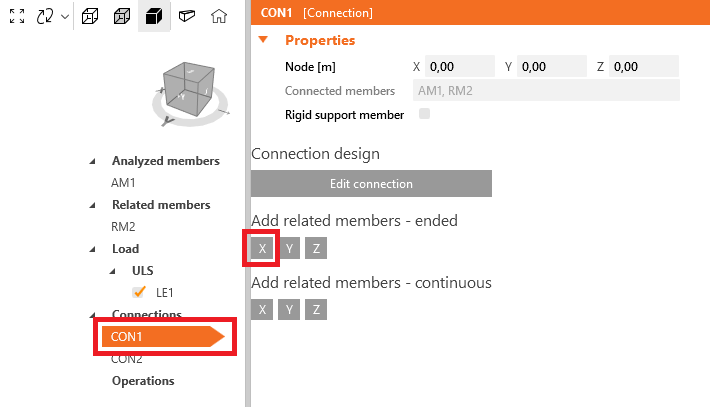This screenshot has height=407, width=710.
Task: Select the solid black cube view
Action: 153,16
